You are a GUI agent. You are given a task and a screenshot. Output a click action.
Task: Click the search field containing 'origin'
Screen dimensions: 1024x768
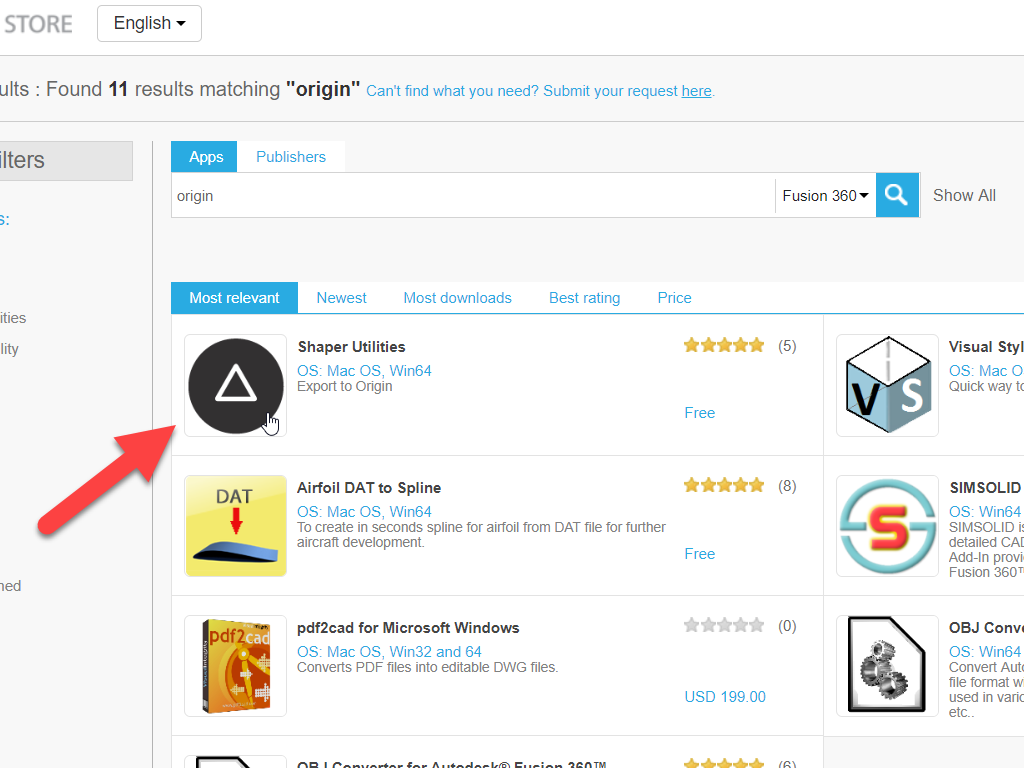pyautogui.click(x=473, y=195)
